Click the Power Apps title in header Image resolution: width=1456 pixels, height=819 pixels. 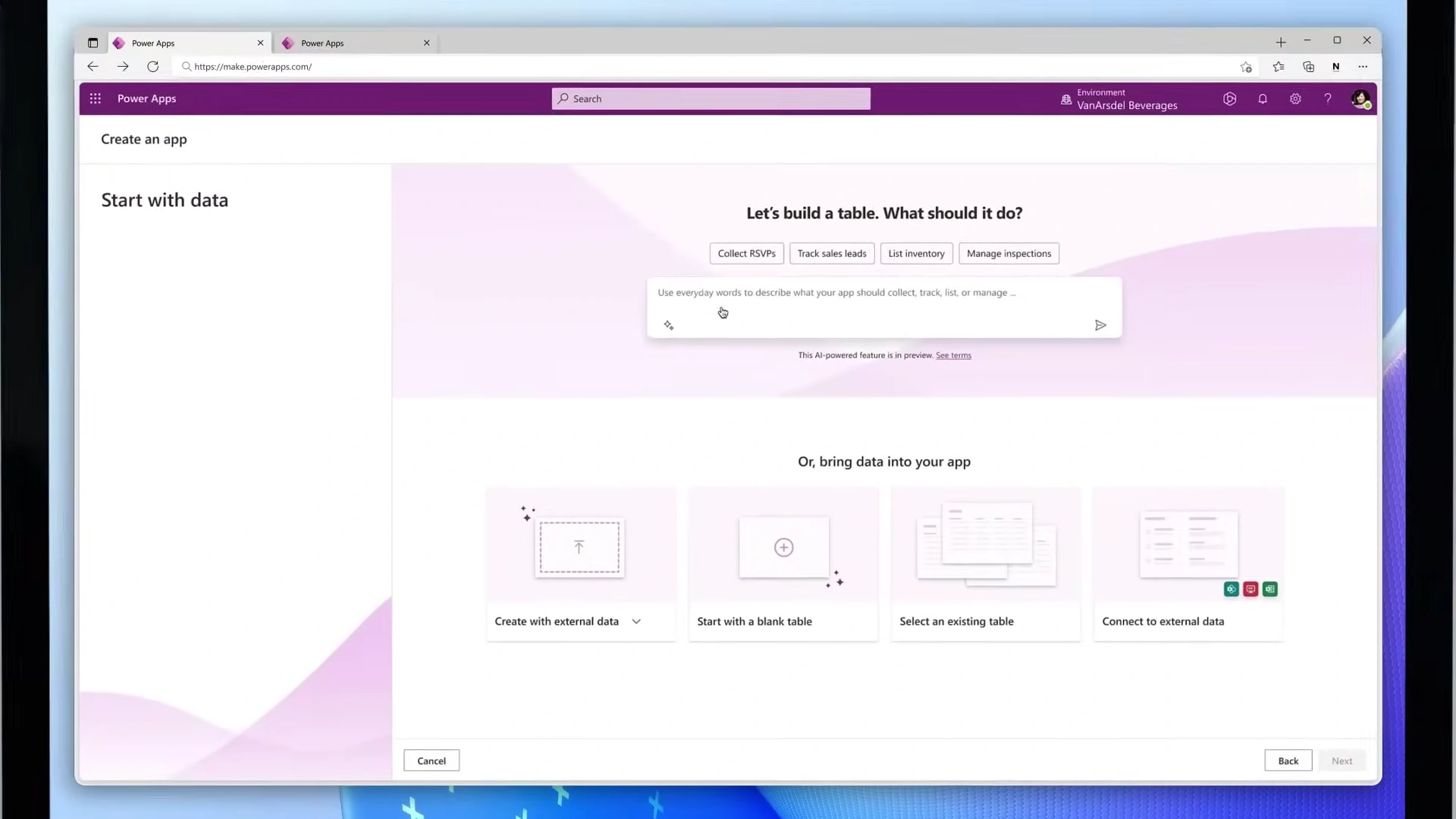(146, 99)
